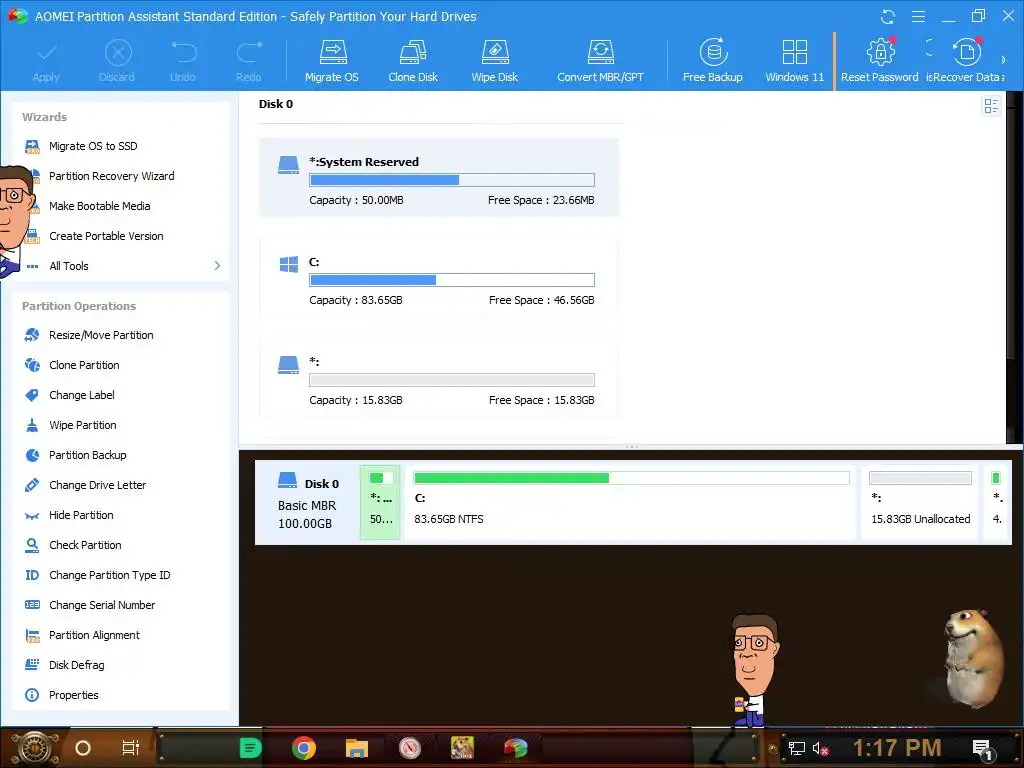Click the Undo arrow icon
Image resolution: width=1024 pixels, height=768 pixels.
pyautogui.click(x=183, y=62)
